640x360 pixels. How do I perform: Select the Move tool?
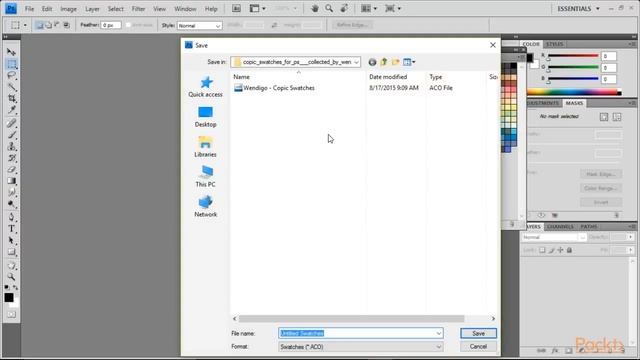coord(11,52)
